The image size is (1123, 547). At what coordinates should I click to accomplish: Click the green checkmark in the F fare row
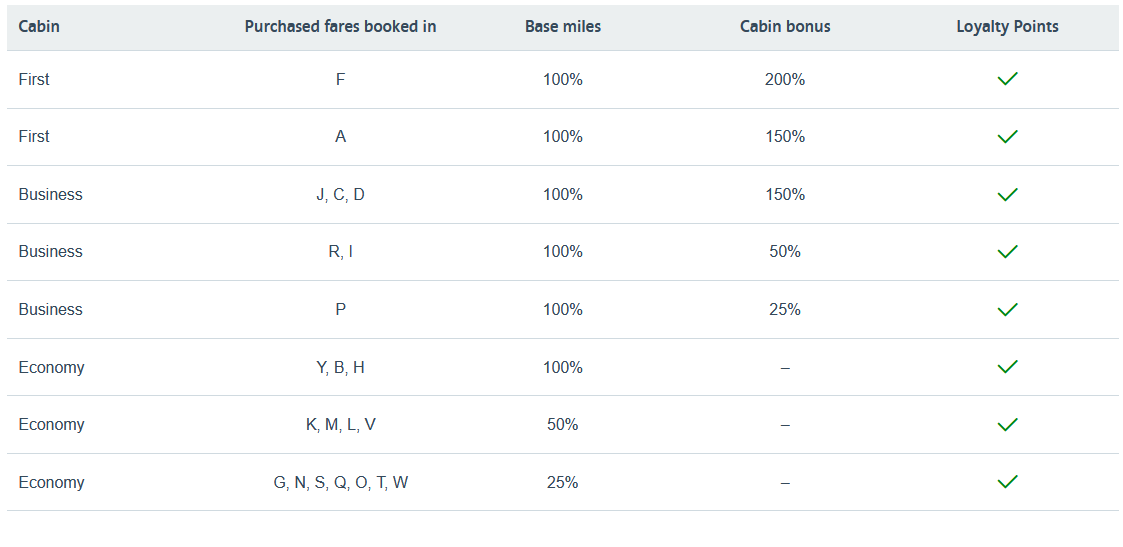1007,79
